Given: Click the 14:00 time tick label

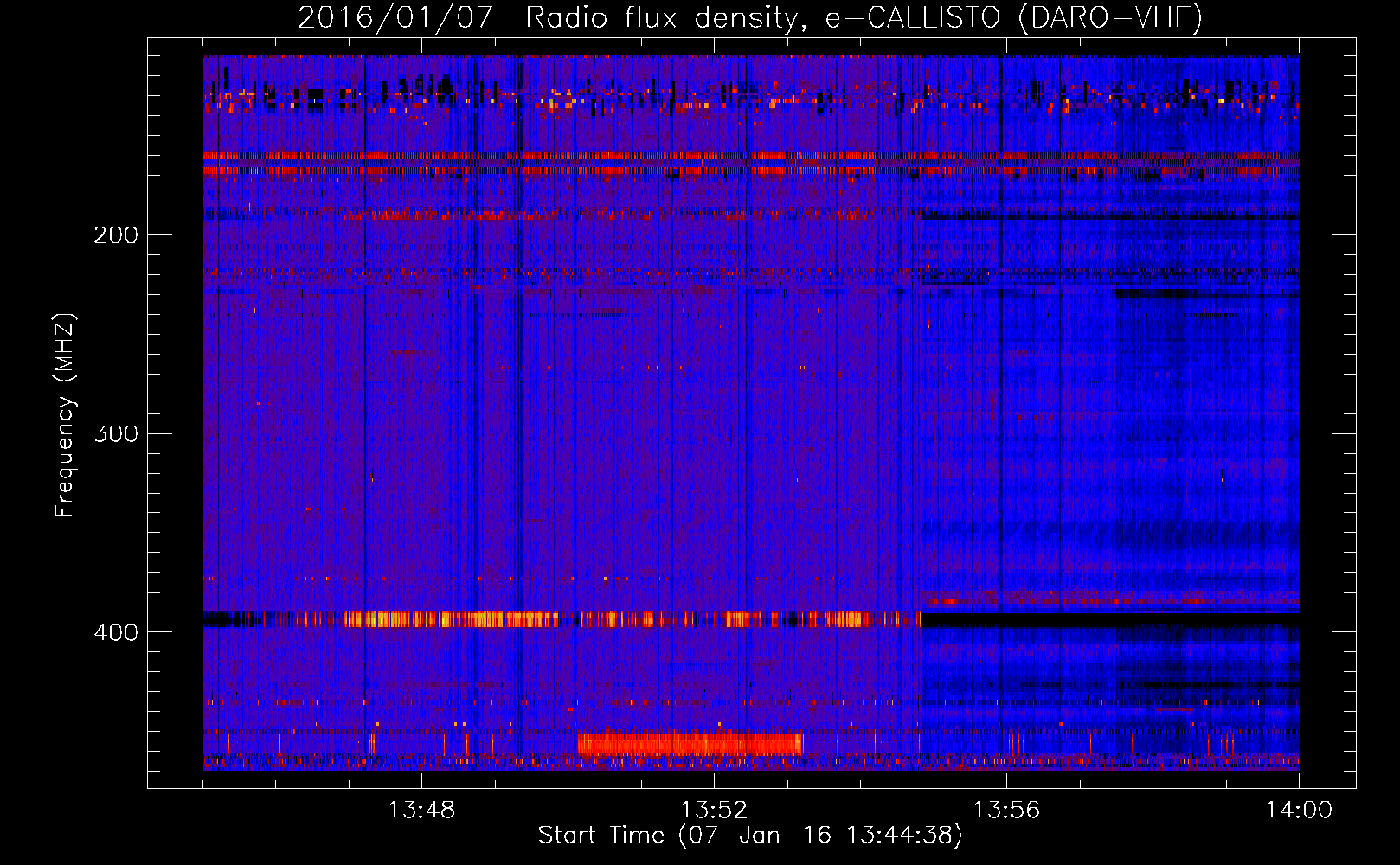Looking at the screenshot, I should click(x=1299, y=811).
